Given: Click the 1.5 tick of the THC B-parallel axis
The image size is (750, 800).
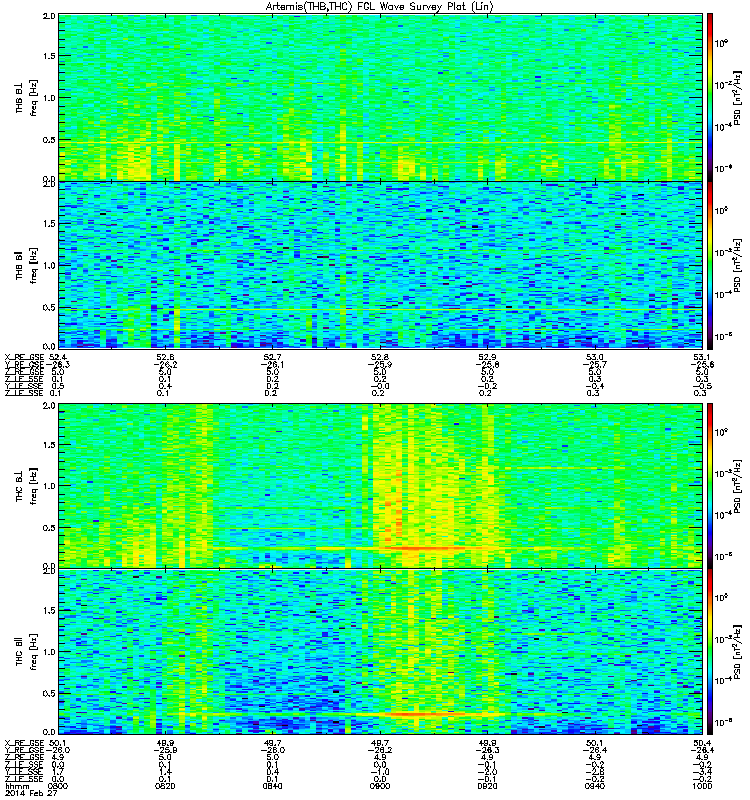Looking at the screenshot, I should (49, 611).
